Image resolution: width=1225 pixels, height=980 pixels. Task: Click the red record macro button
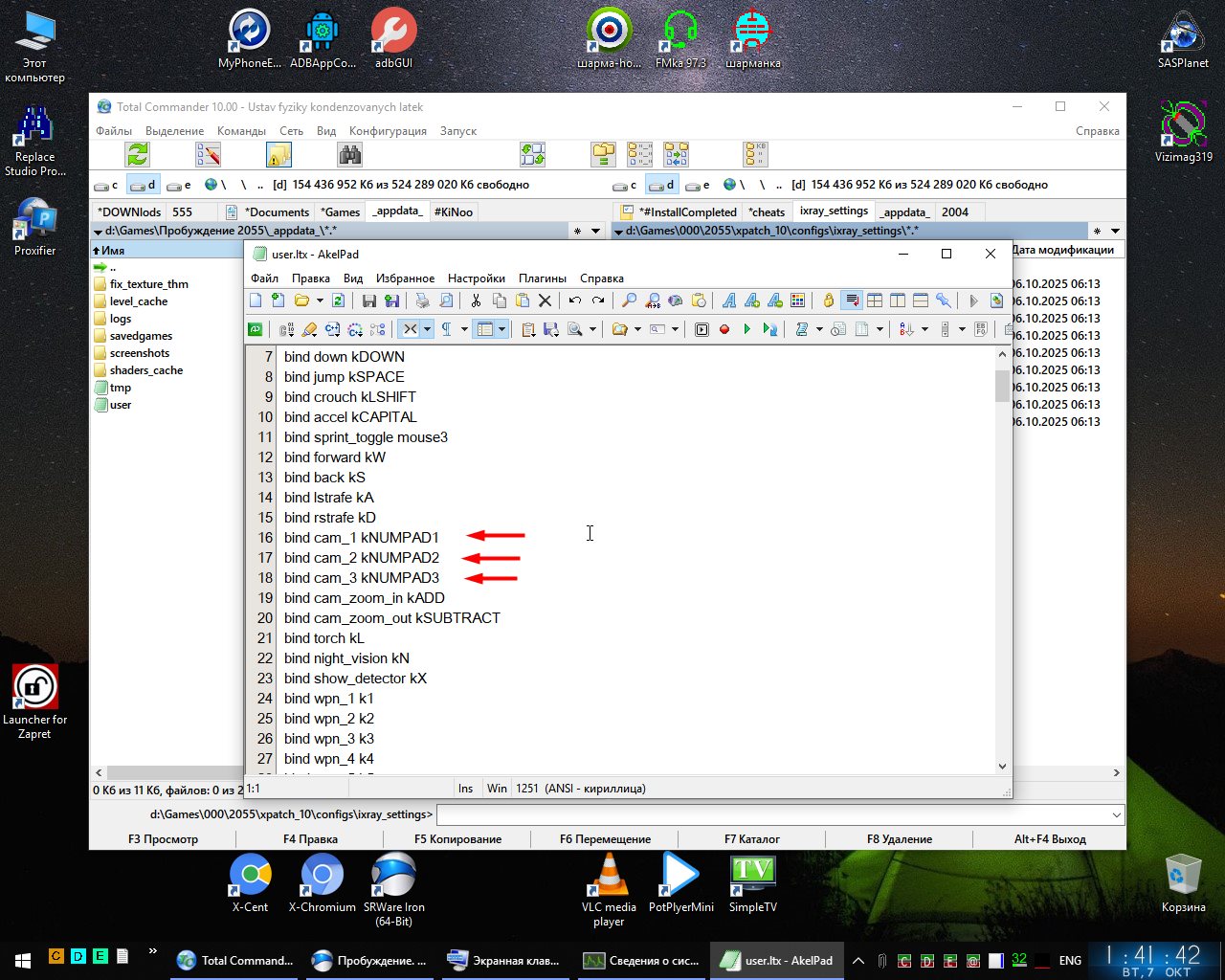click(x=724, y=329)
